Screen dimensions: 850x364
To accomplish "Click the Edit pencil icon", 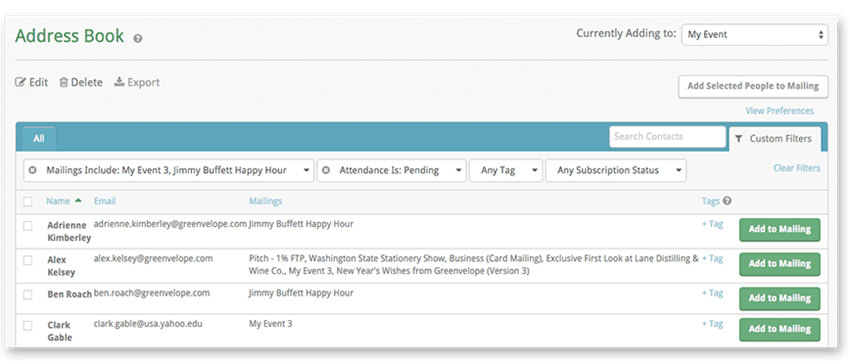I will click(21, 82).
